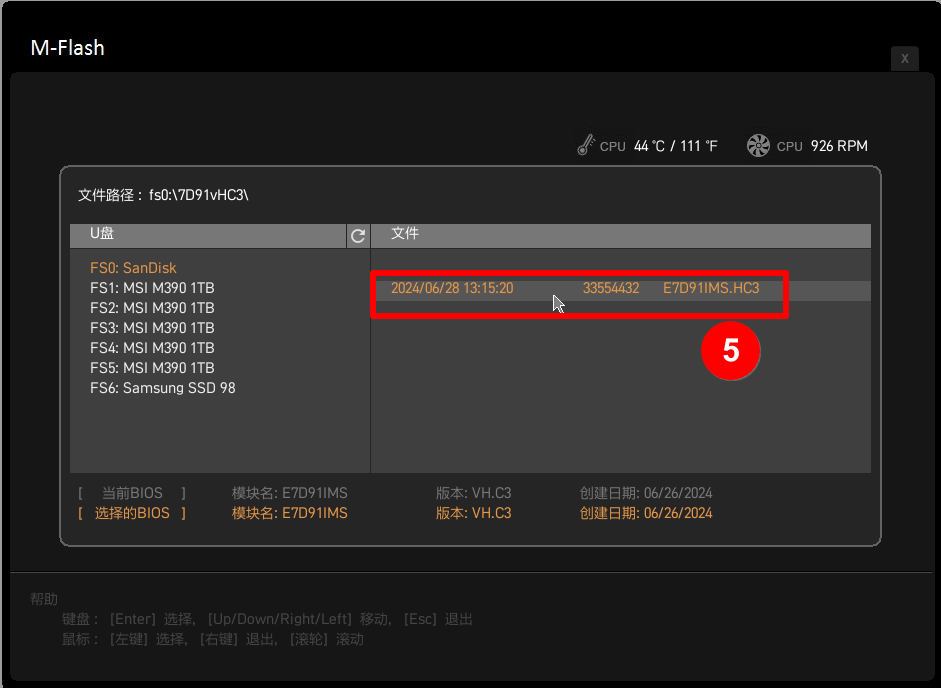Open FS4: MSI M390 1TB drive
Viewport: 941px width, 688px height.
(x=152, y=348)
